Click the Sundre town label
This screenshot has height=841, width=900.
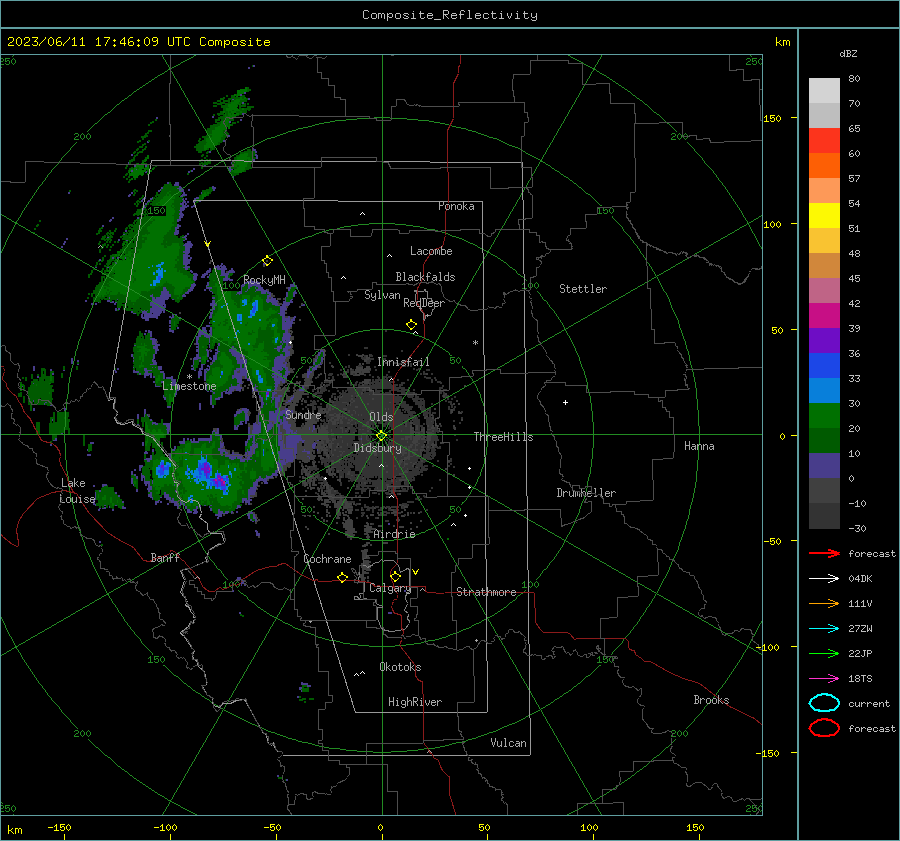click(303, 415)
